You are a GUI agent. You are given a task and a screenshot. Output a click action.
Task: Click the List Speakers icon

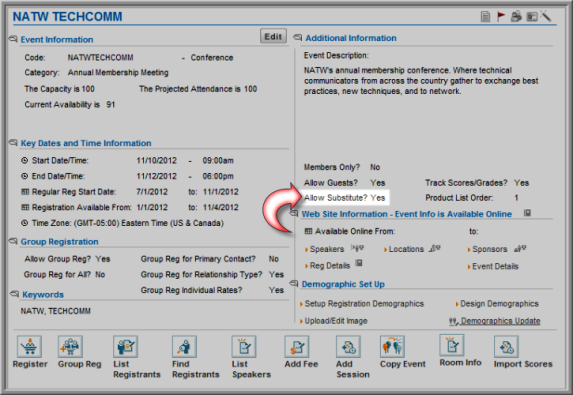point(244,346)
